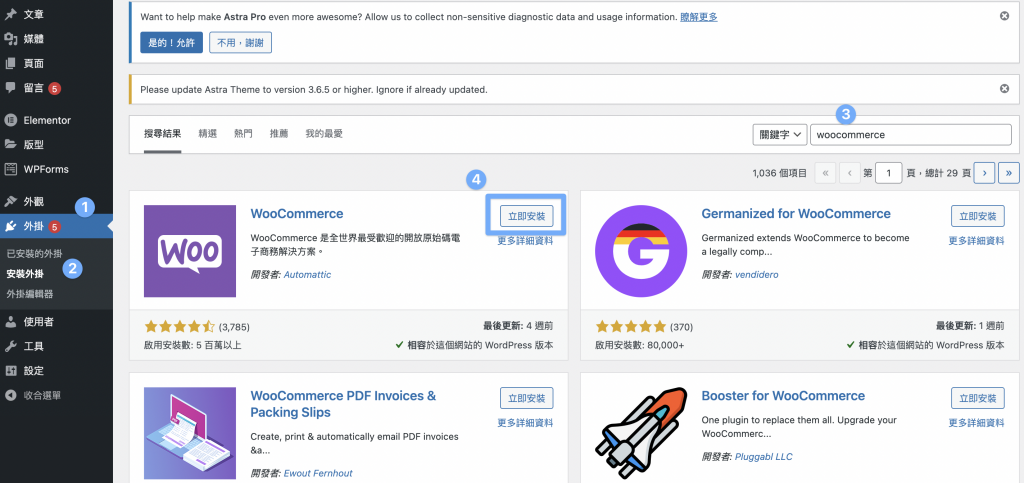
Task: Open 更多詳細資料 for Germanized
Action: [976, 241]
